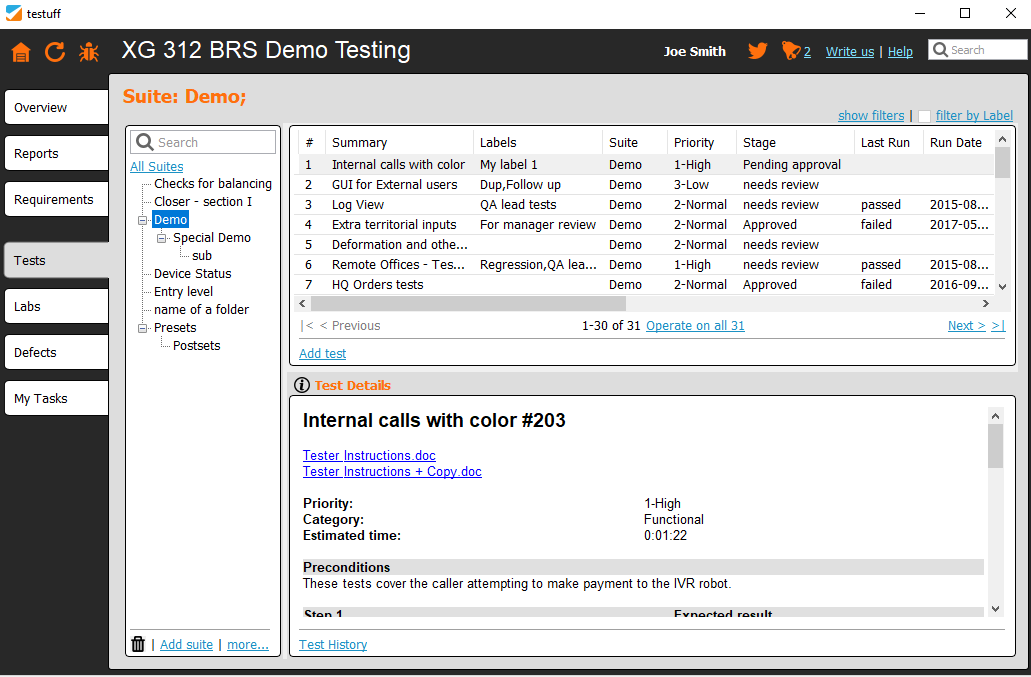Viewport: 1031px width, 677px height.
Task: Click the Test Details info icon
Action: click(302, 385)
